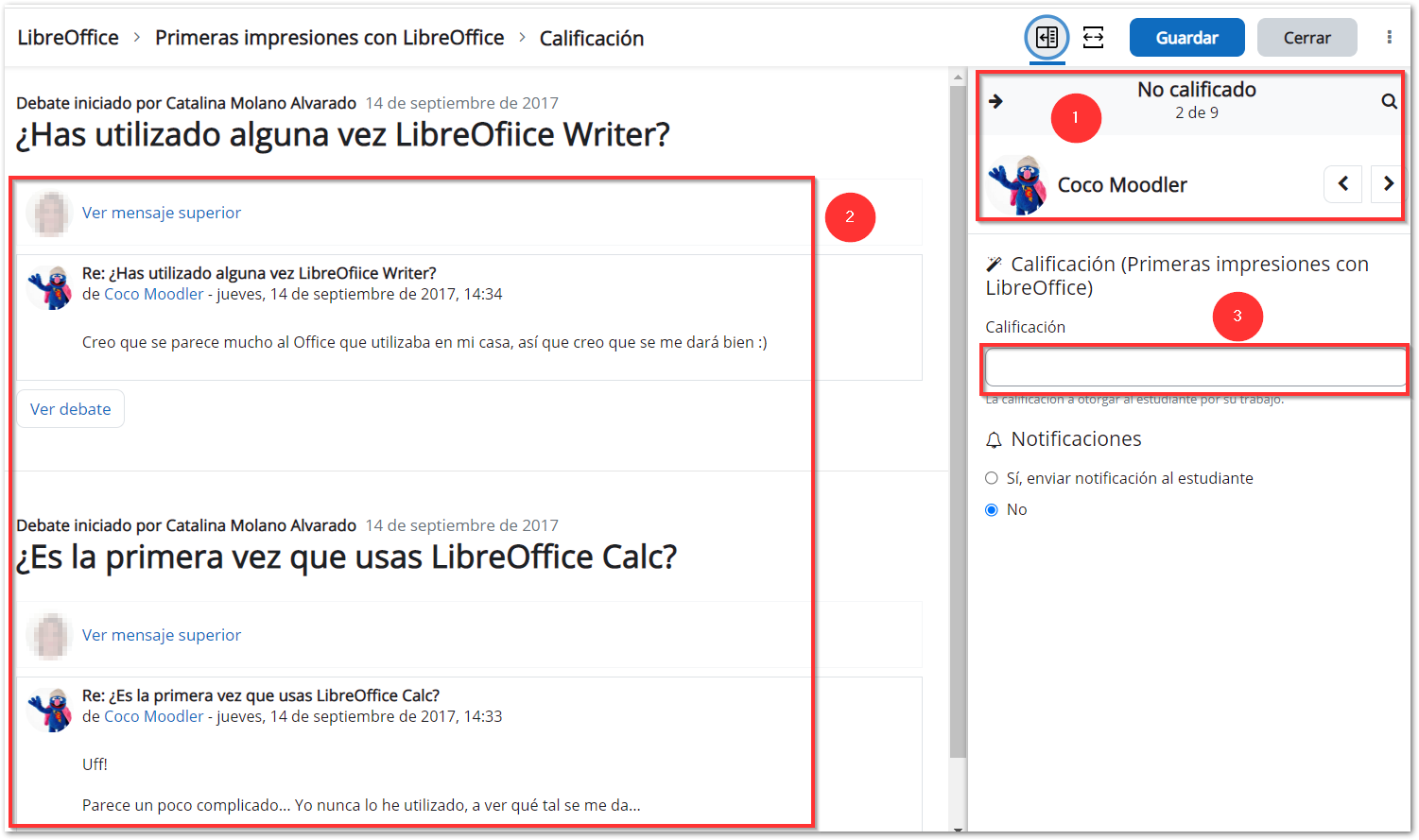
Task: Click heading ¿Has utilizado alguna vez LibreOfiice Writer?
Action: (343, 134)
